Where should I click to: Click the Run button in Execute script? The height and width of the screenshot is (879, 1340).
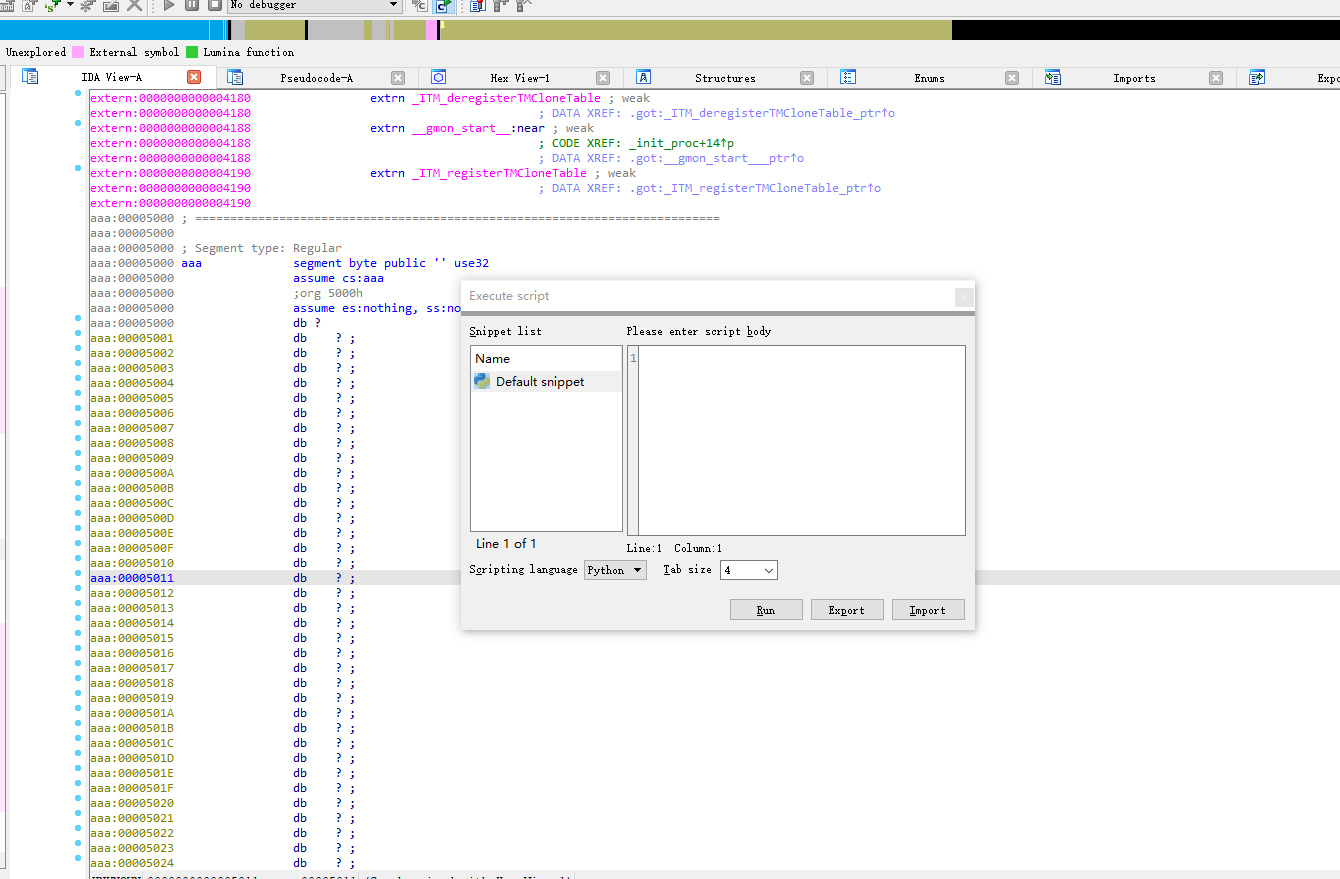coord(766,609)
